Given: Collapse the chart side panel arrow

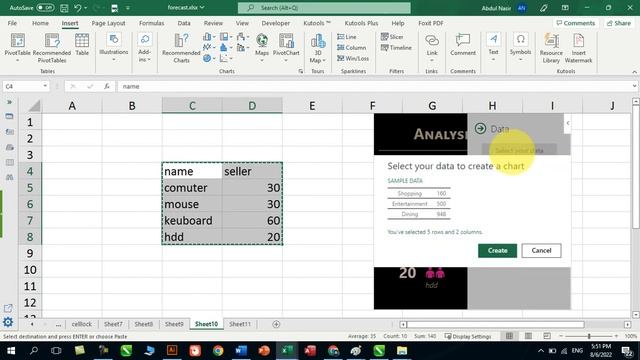Looking at the screenshot, I should (x=568, y=122).
